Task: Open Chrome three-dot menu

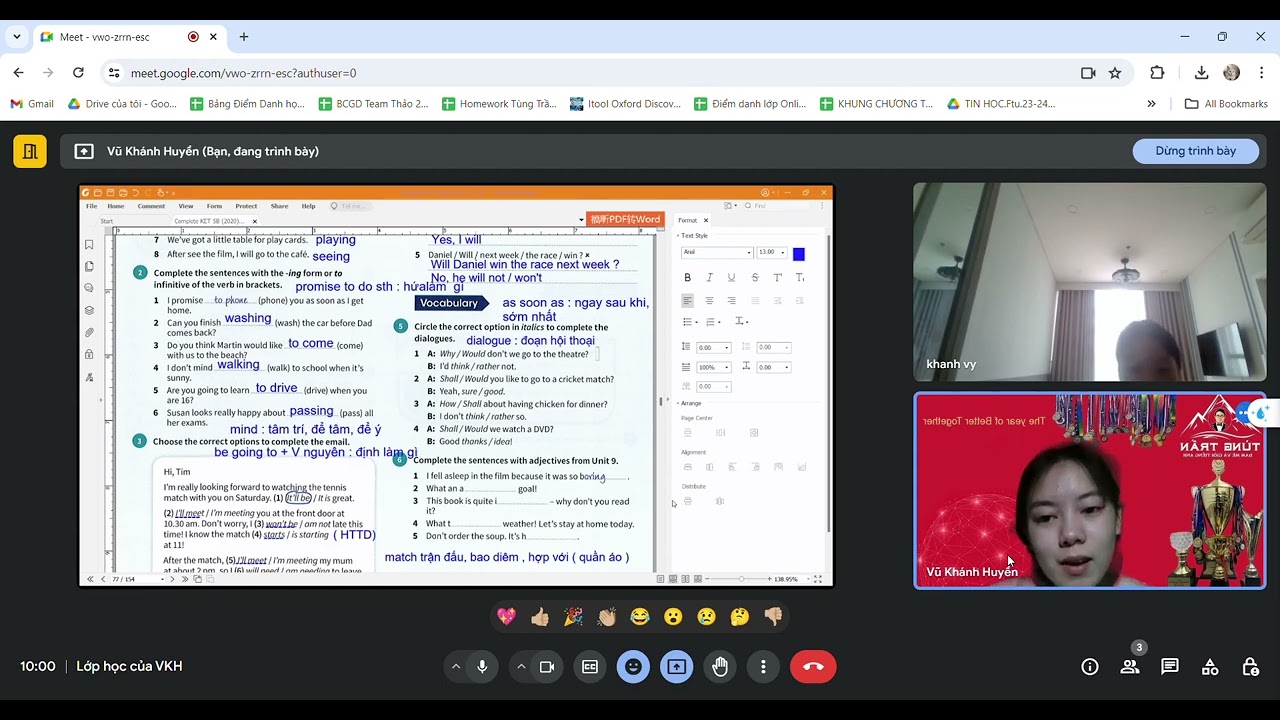Action: (x=1260, y=73)
